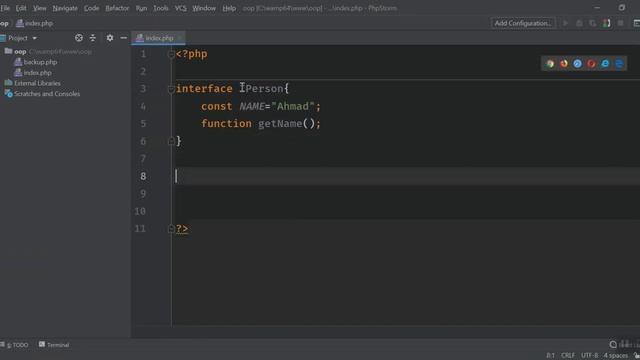
Task: Close the index.php editor tab
Action: (180, 38)
